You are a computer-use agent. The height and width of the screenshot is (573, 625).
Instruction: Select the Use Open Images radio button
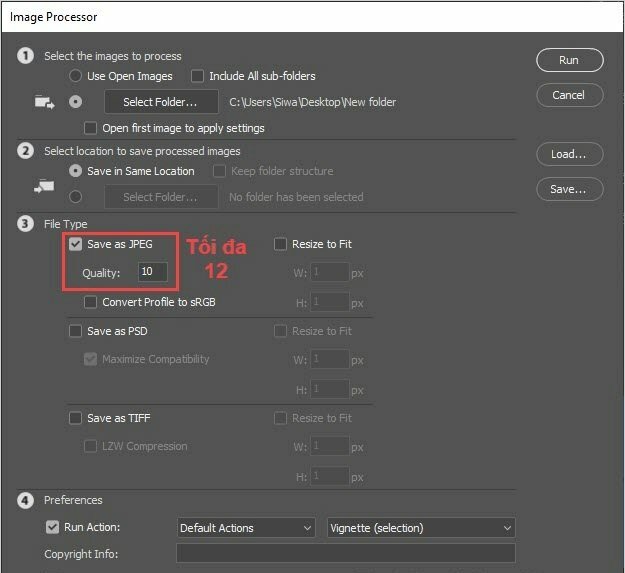coord(75,76)
